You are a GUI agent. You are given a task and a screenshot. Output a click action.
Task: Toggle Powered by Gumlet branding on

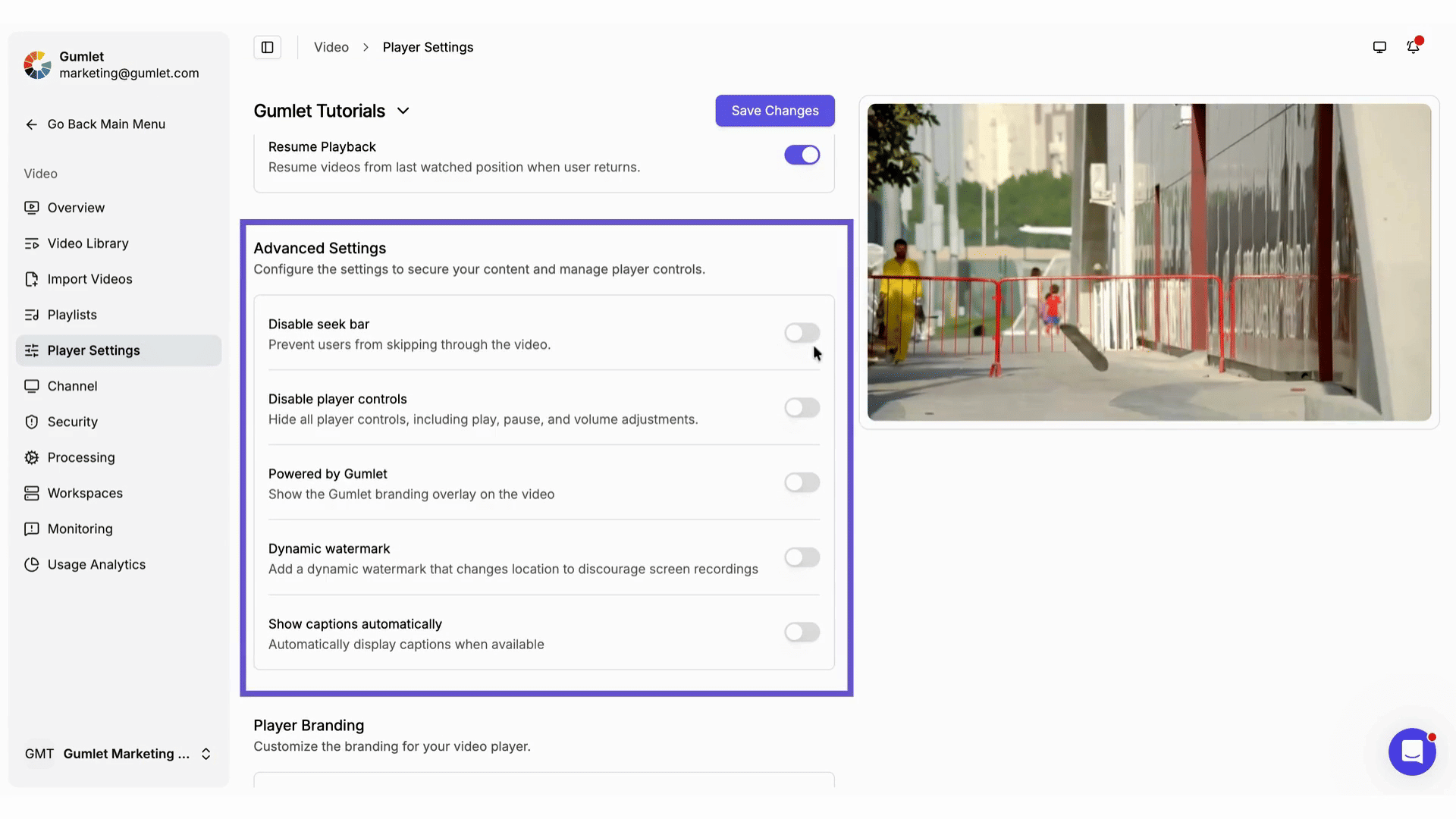coord(802,482)
